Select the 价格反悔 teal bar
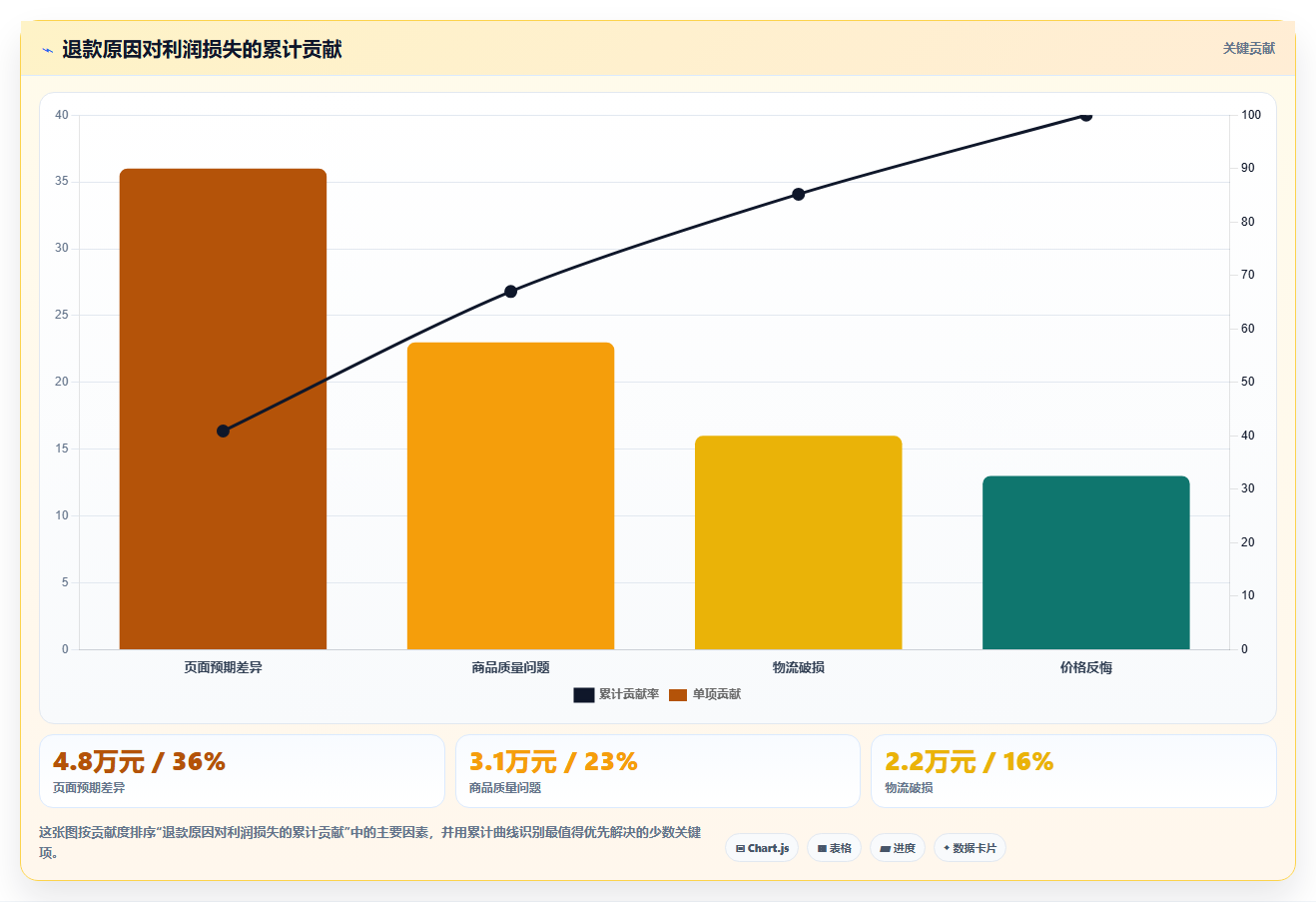The image size is (1316, 902). coord(1085,562)
